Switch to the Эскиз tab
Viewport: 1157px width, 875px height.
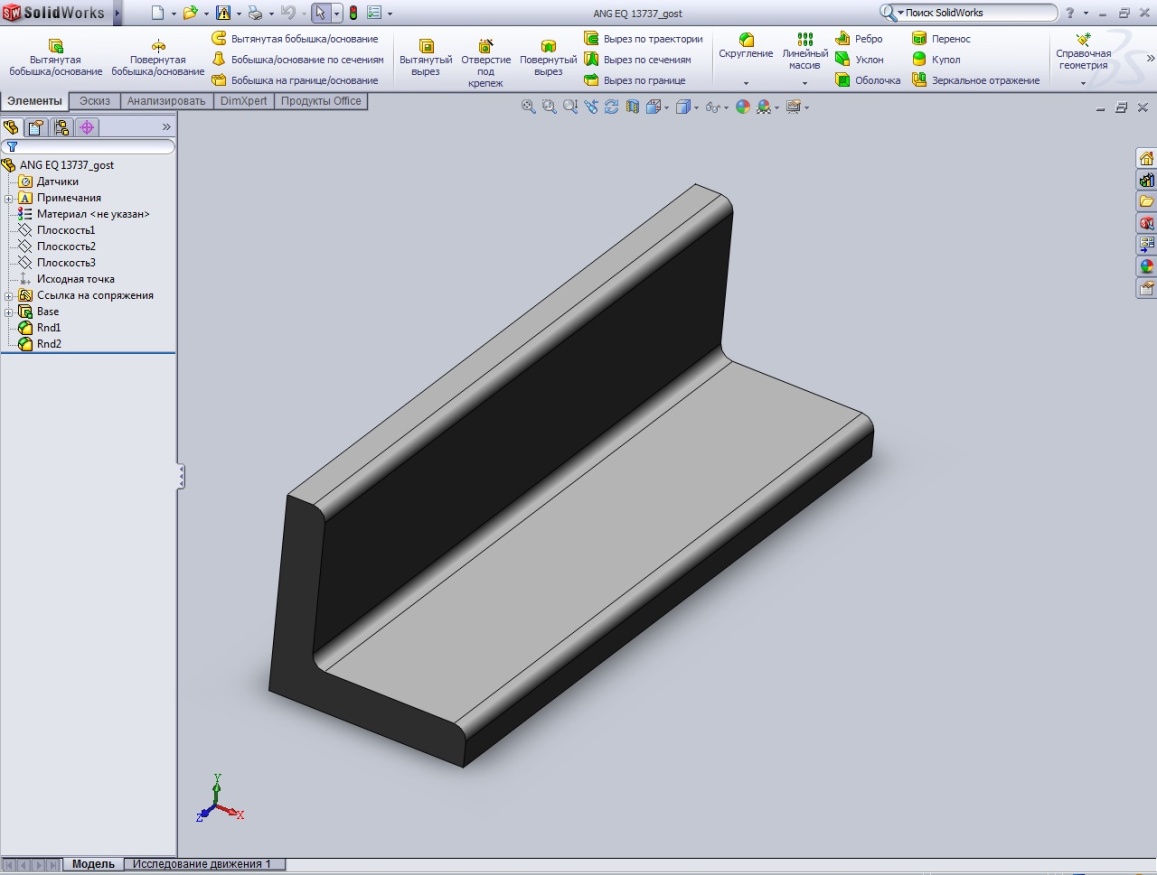(94, 101)
